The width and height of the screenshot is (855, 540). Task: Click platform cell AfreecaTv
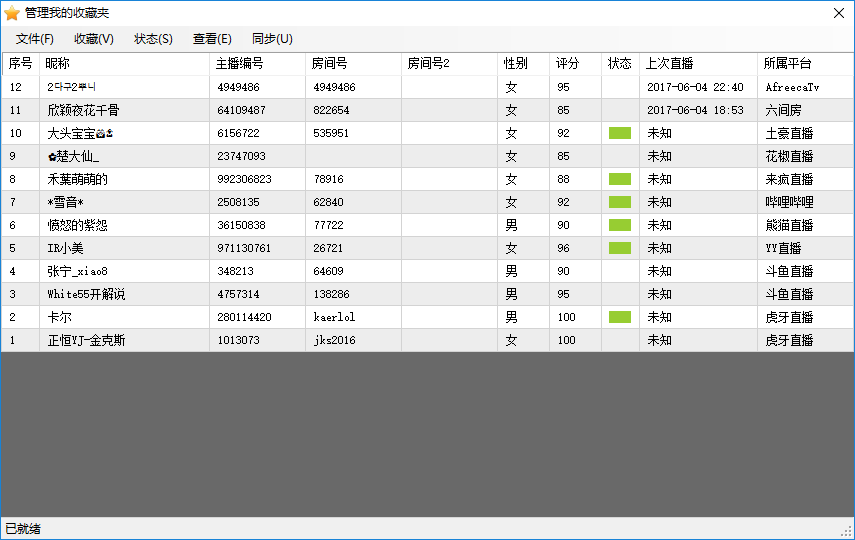792,87
